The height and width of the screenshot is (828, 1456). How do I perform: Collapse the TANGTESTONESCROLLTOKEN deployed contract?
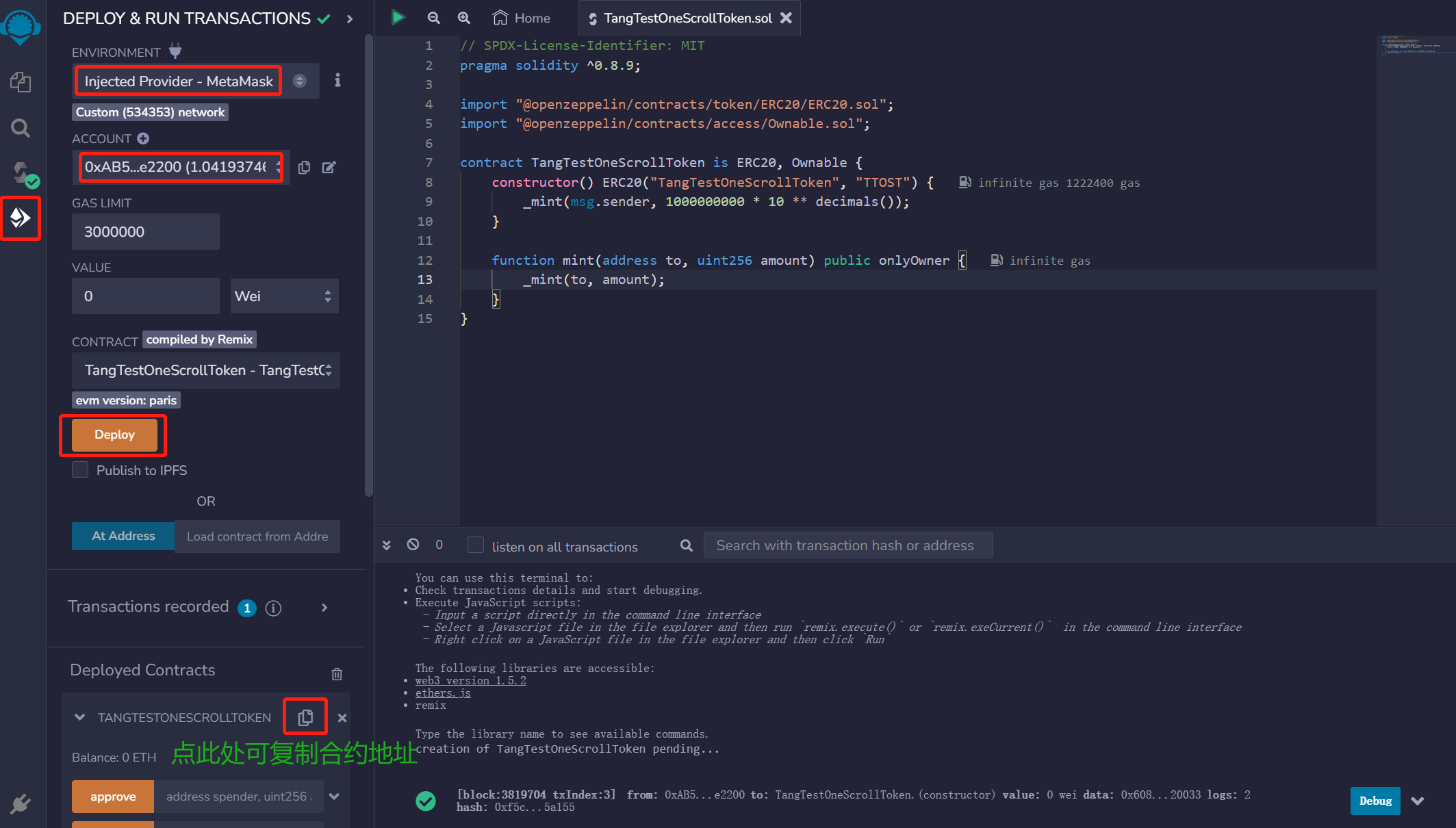coord(80,717)
